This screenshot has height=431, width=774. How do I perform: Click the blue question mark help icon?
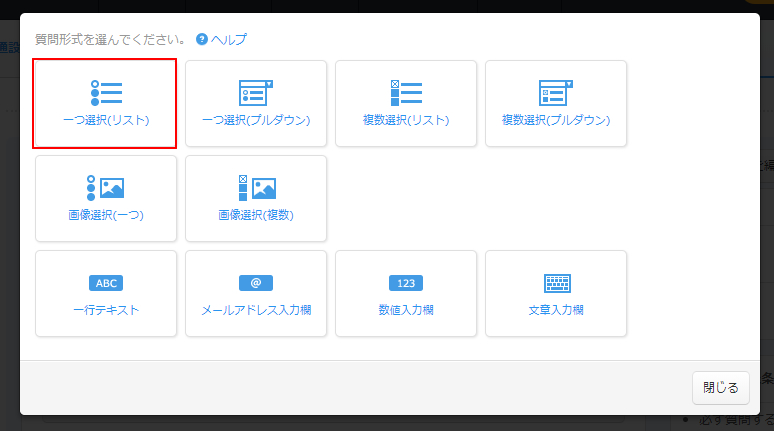202,40
